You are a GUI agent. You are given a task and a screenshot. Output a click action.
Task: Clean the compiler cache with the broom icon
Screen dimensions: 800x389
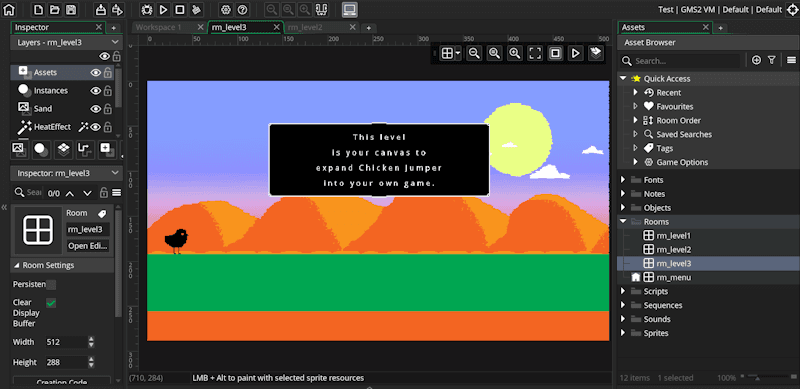point(196,10)
